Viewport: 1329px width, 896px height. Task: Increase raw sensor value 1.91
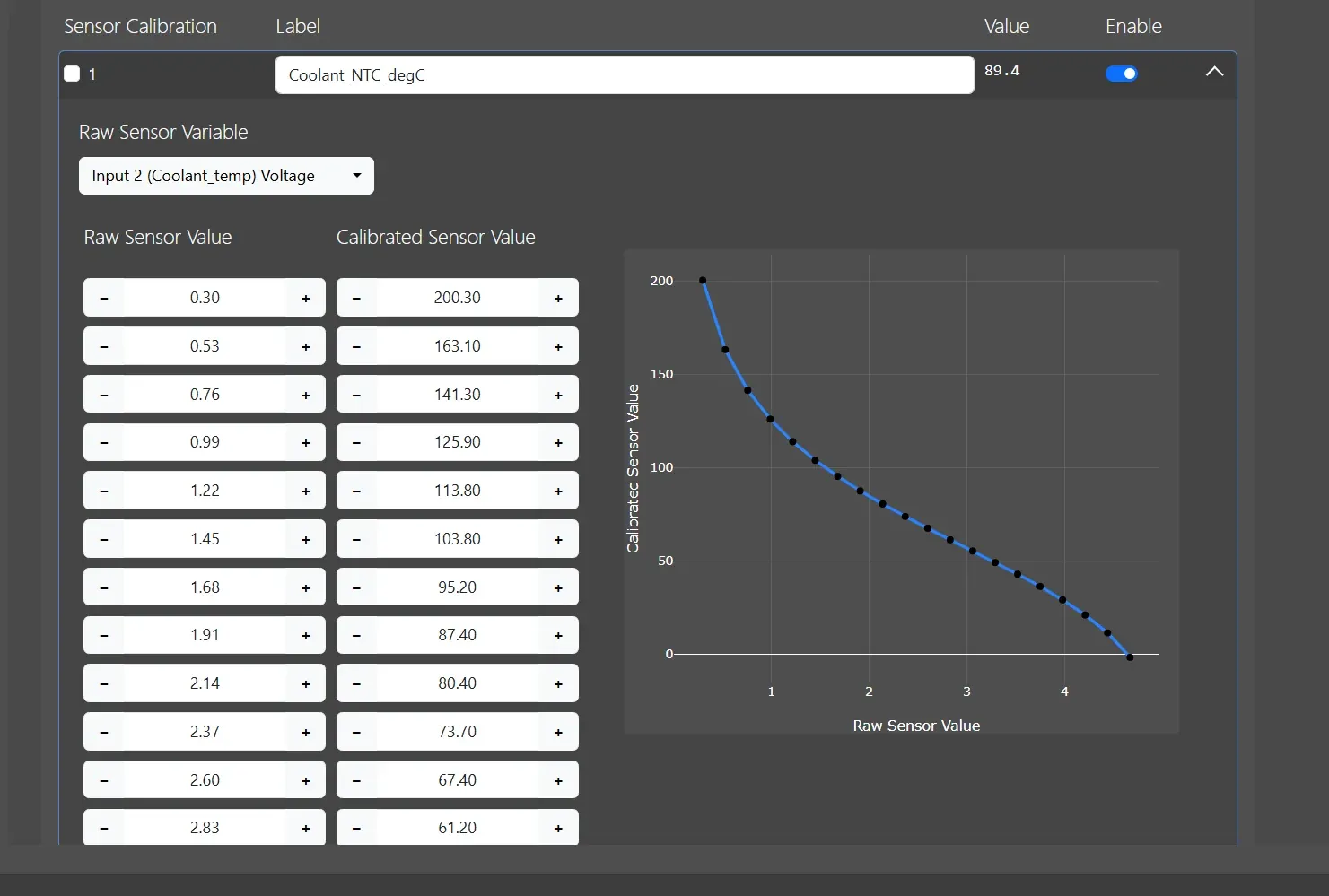tap(306, 635)
